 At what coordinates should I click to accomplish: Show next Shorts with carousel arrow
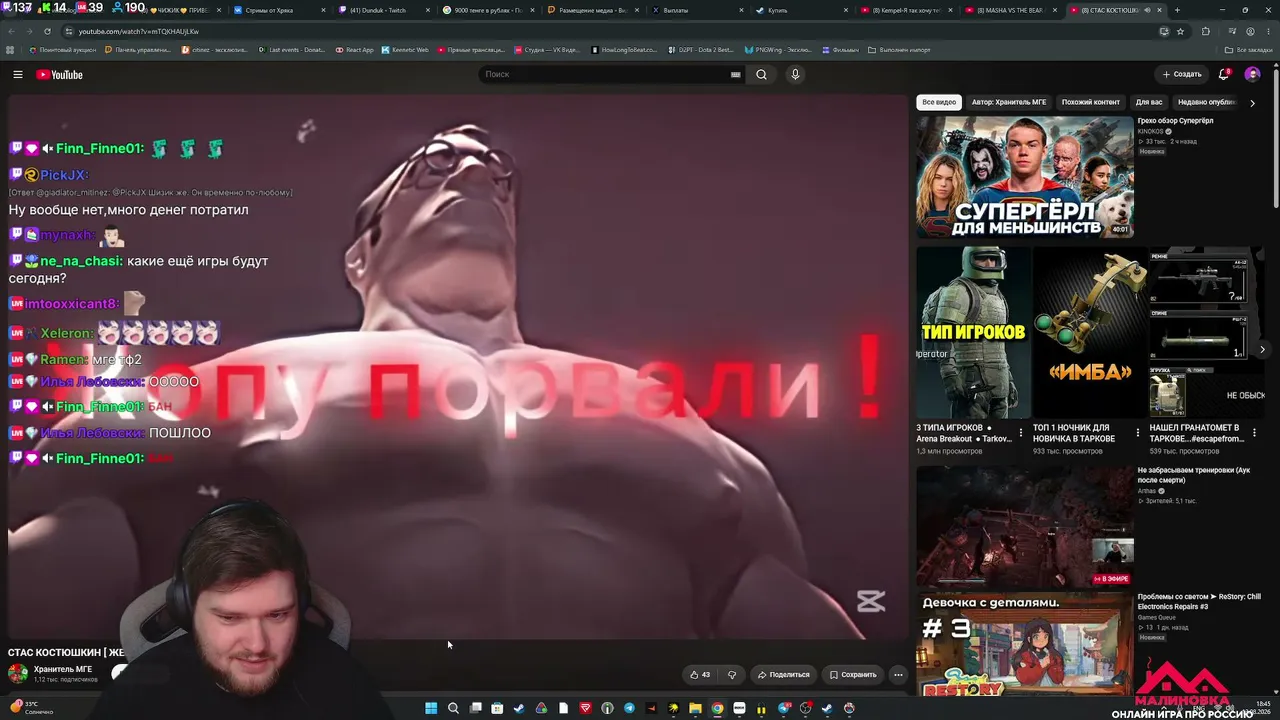click(x=1263, y=349)
